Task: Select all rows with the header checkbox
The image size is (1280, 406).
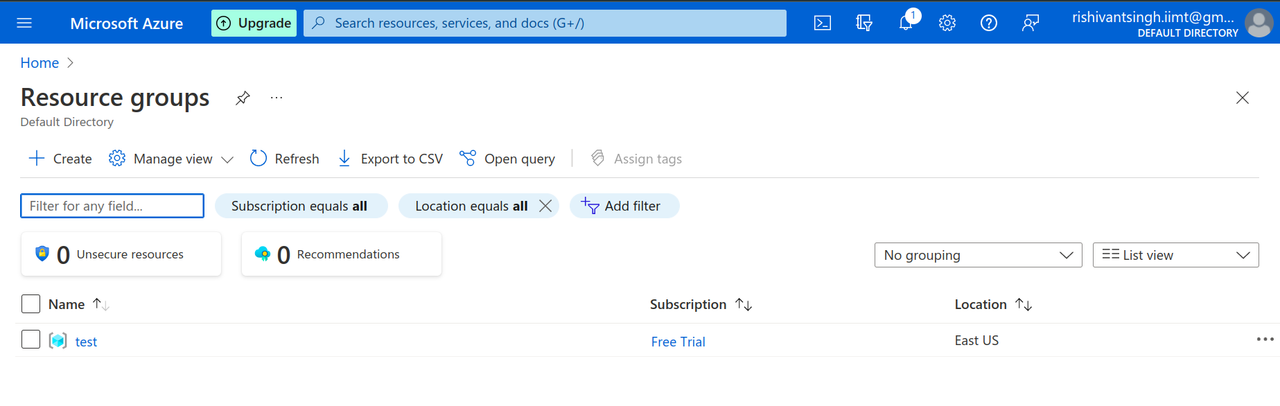Action: point(31,304)
